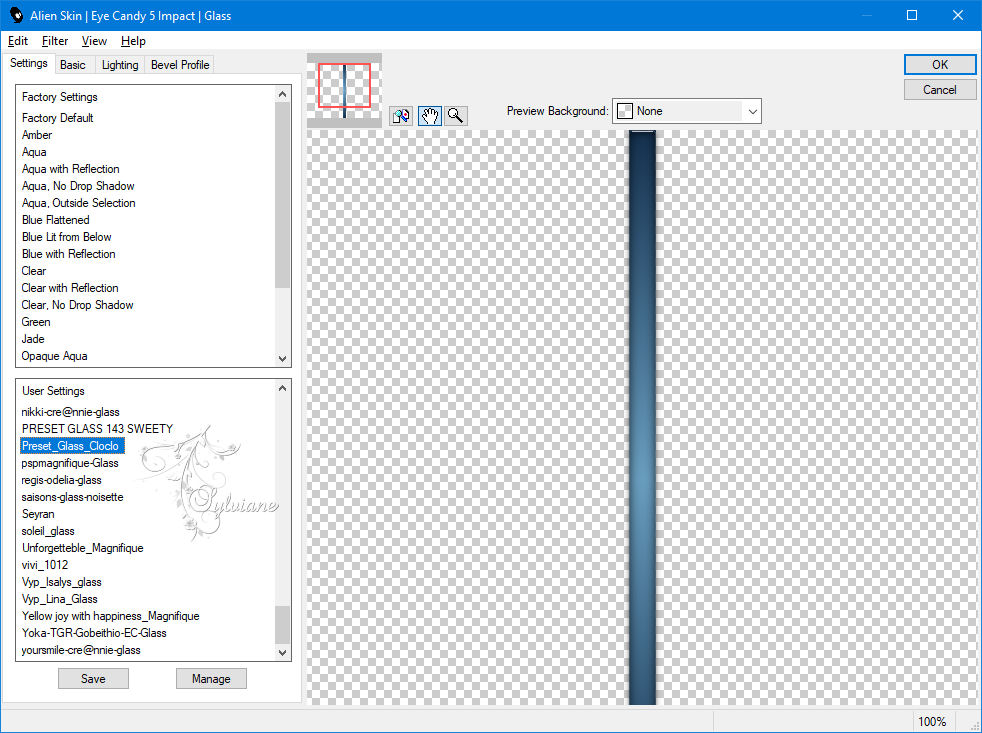
Task: Select the Aqua preset
Action: point(34,152)
